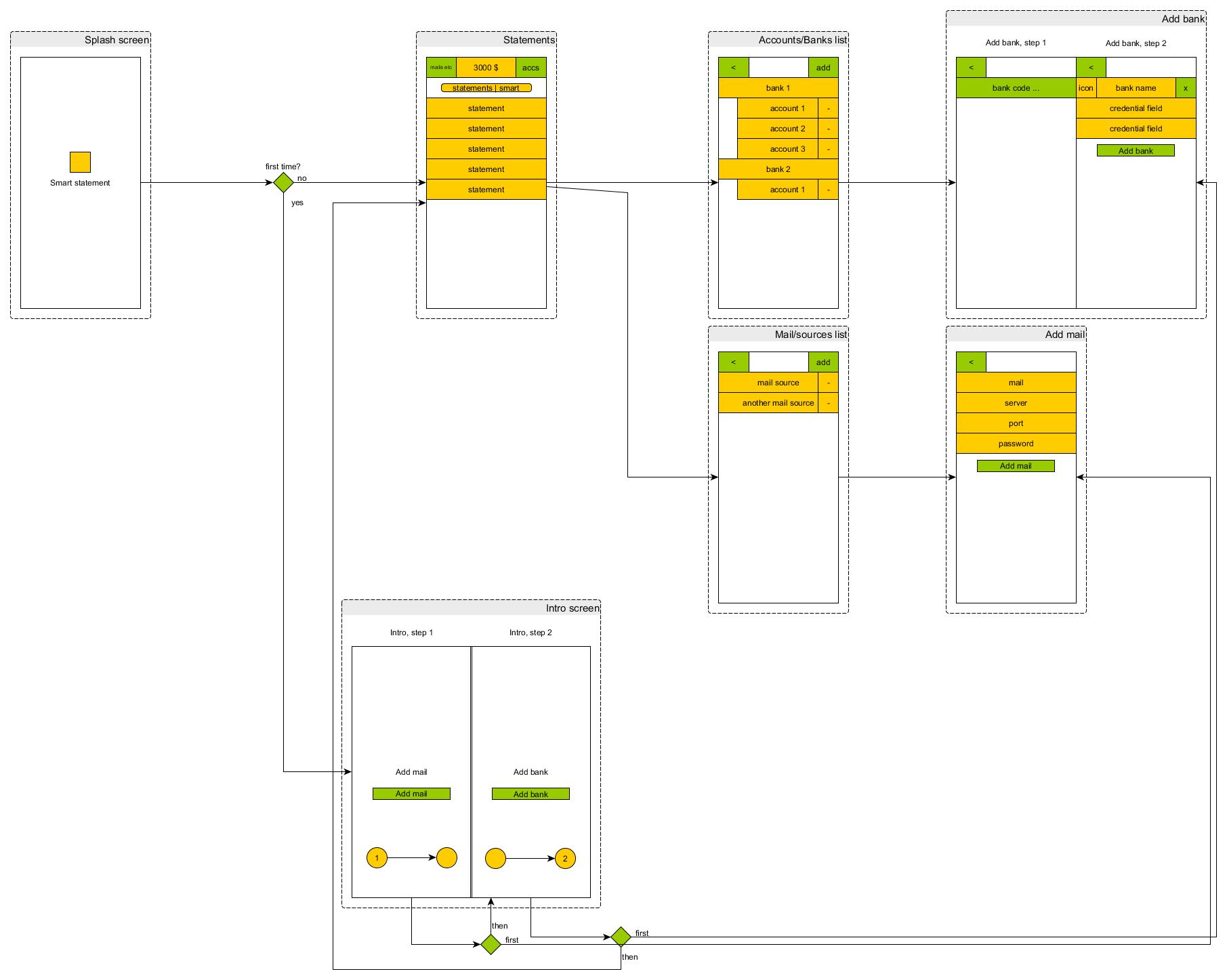Viewport: 1227px width, 980px height.
Task: Click the 'password' field in Add mail
Action: [x=1016, y=444]
